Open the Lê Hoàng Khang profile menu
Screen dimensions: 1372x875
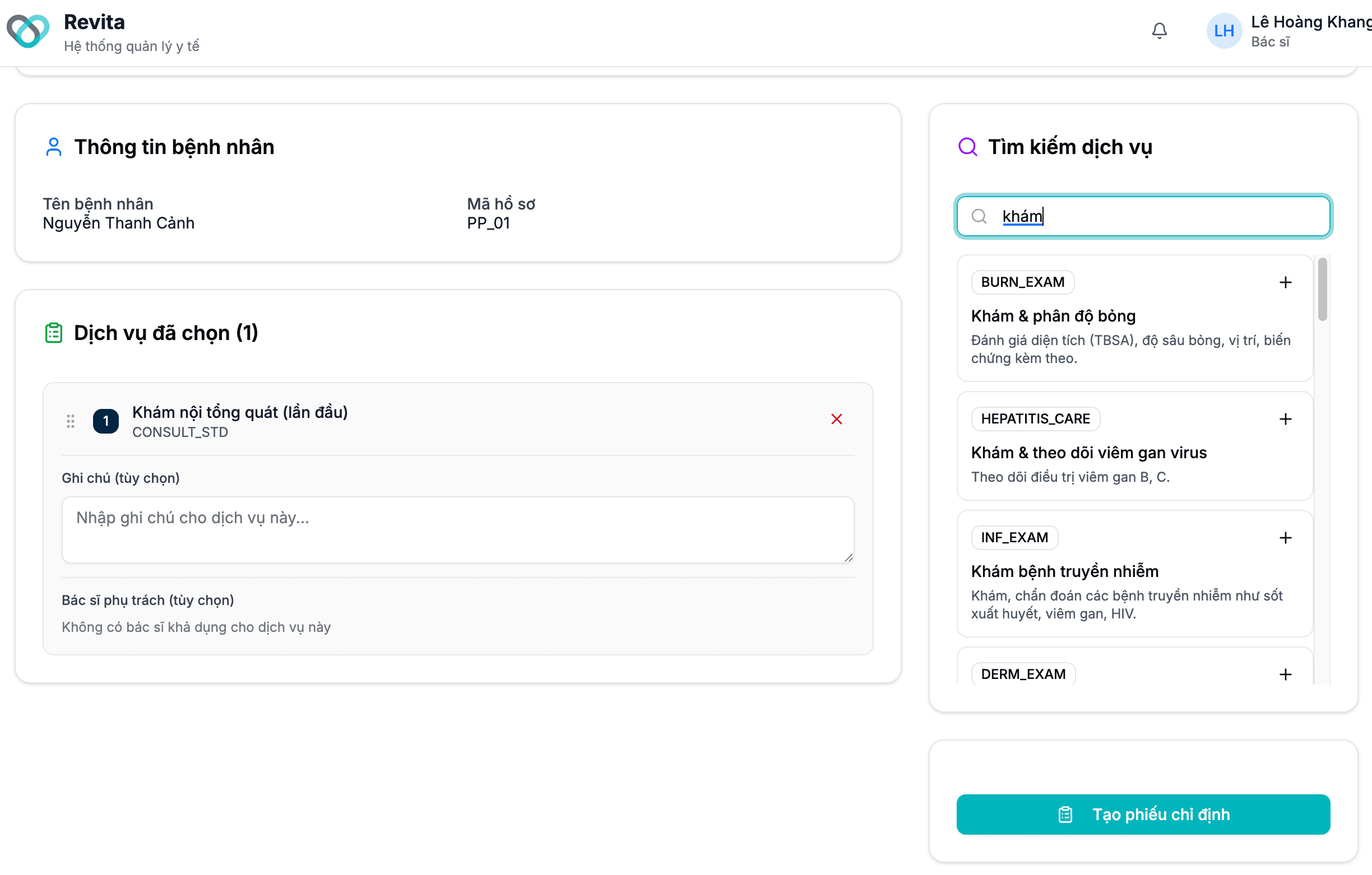[1310, 31]
